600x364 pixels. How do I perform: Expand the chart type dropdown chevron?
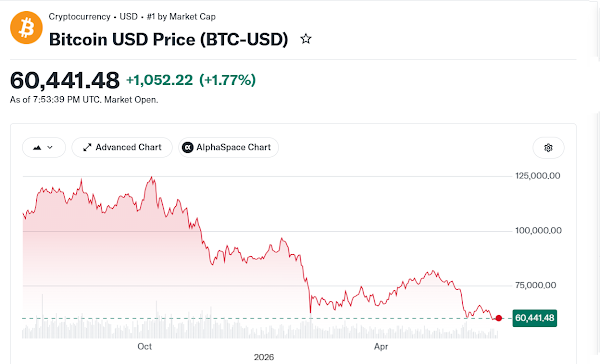pos(50,147)
